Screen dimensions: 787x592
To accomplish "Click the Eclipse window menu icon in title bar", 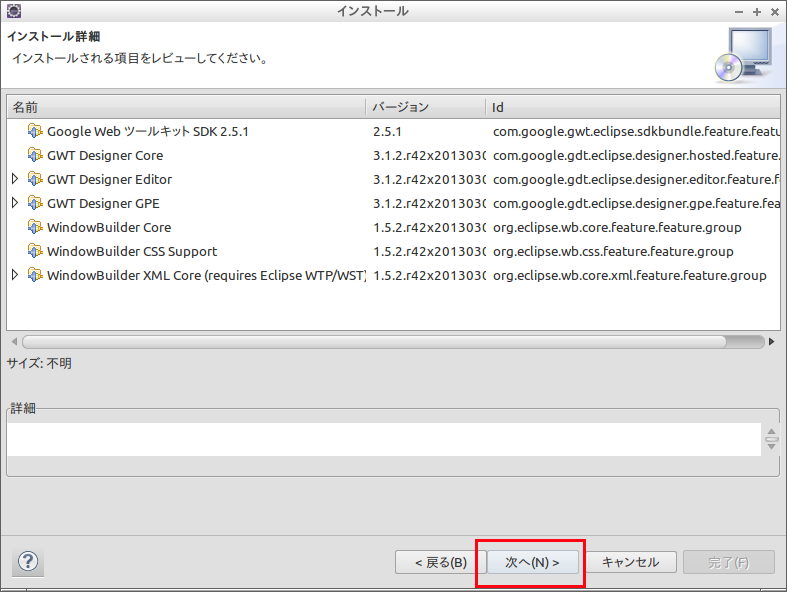I will 14,11.
